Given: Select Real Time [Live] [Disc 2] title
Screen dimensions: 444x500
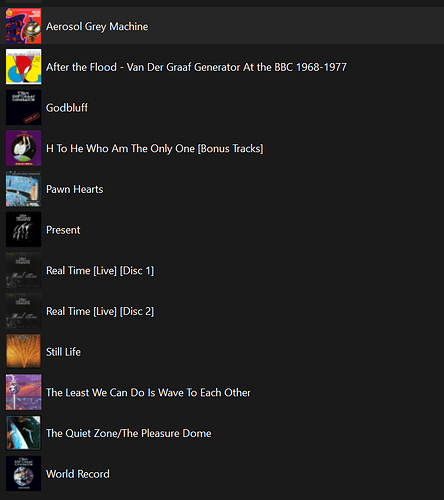Looking at the screenshot, I should [100, 311].
